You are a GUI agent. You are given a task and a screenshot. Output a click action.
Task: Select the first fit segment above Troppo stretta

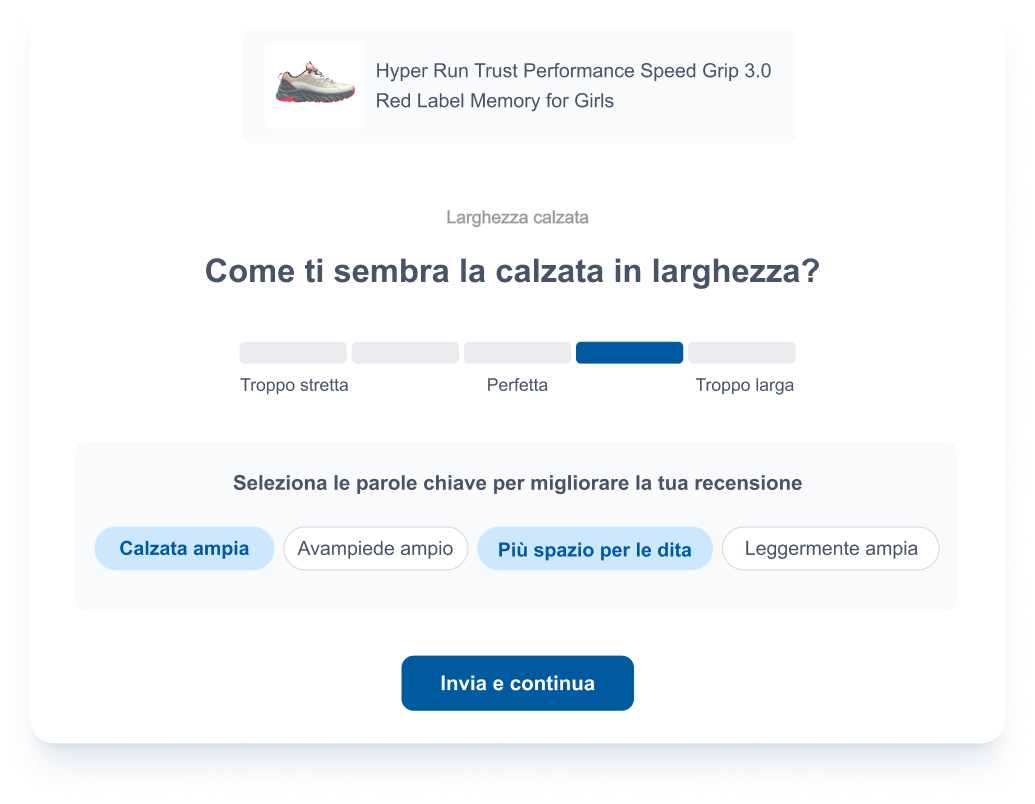(293, 352)
